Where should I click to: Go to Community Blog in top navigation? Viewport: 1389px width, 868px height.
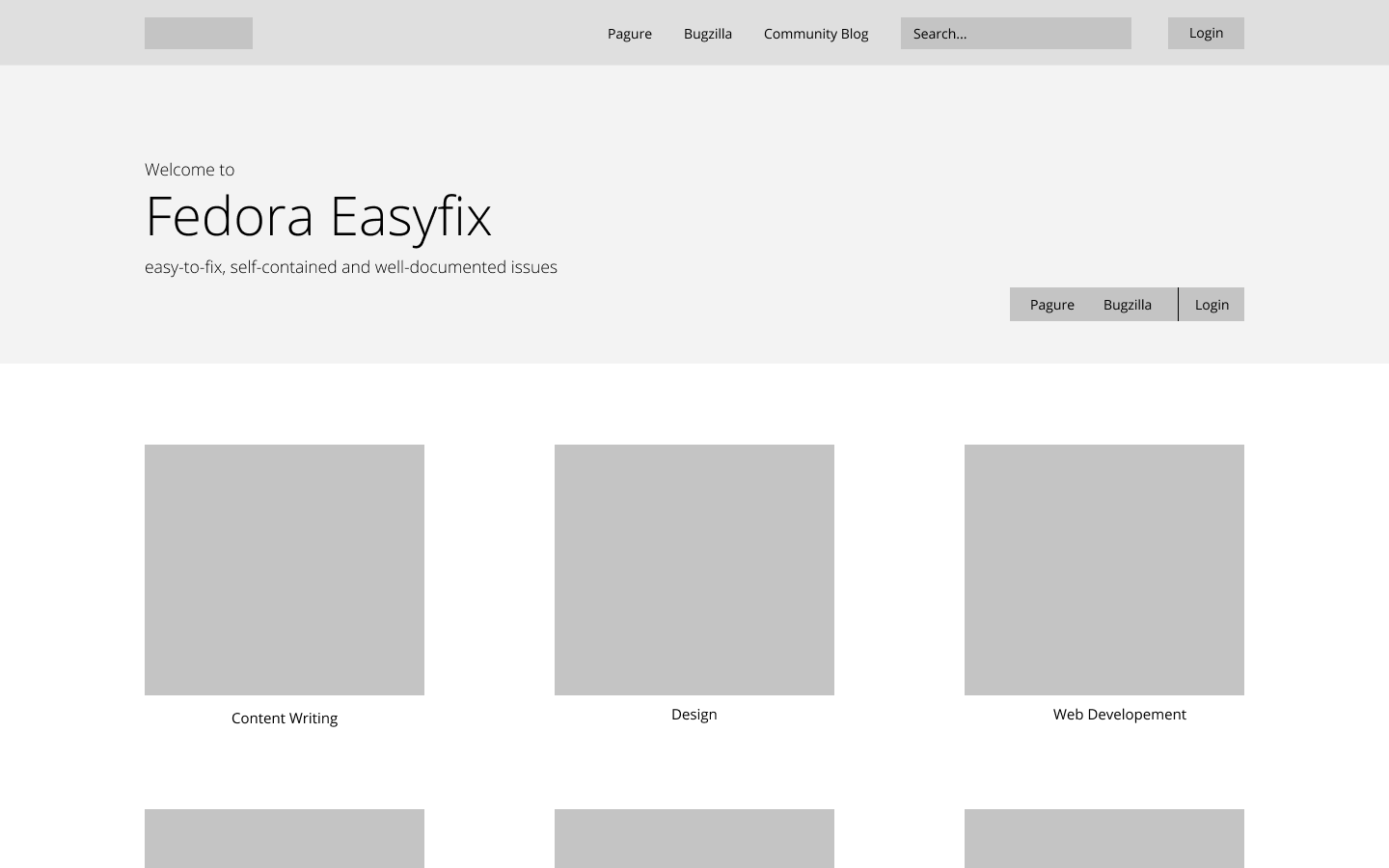tap(816, 34)
